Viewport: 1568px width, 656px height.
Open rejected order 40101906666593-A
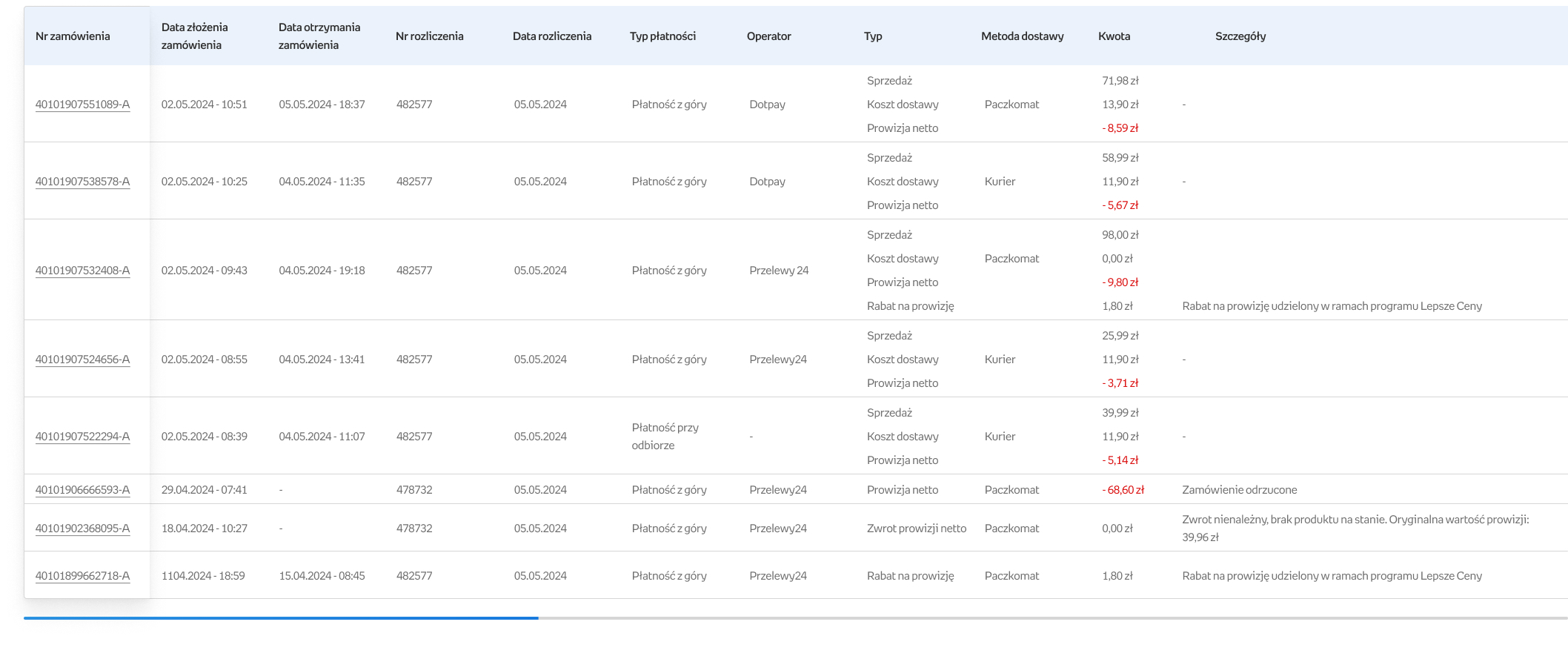coord(82,490)
